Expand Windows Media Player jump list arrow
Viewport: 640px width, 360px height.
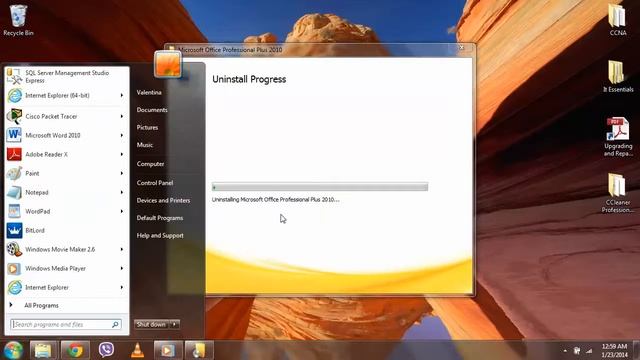click(122, 268)
